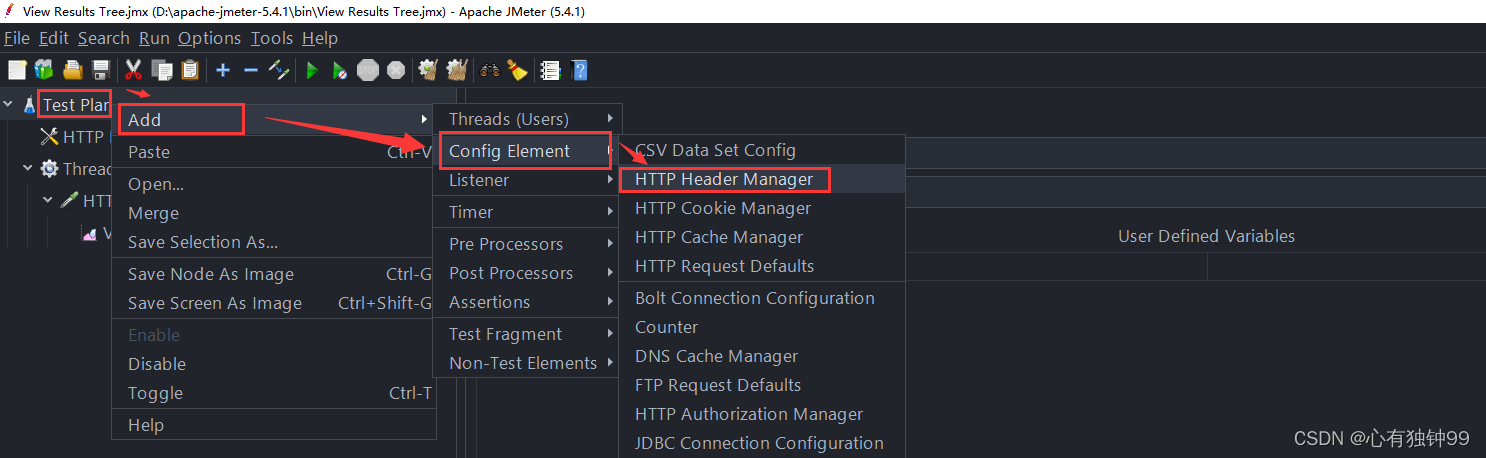
Task: Click the Open file folder icon
Action: click(x=73, y=70)
